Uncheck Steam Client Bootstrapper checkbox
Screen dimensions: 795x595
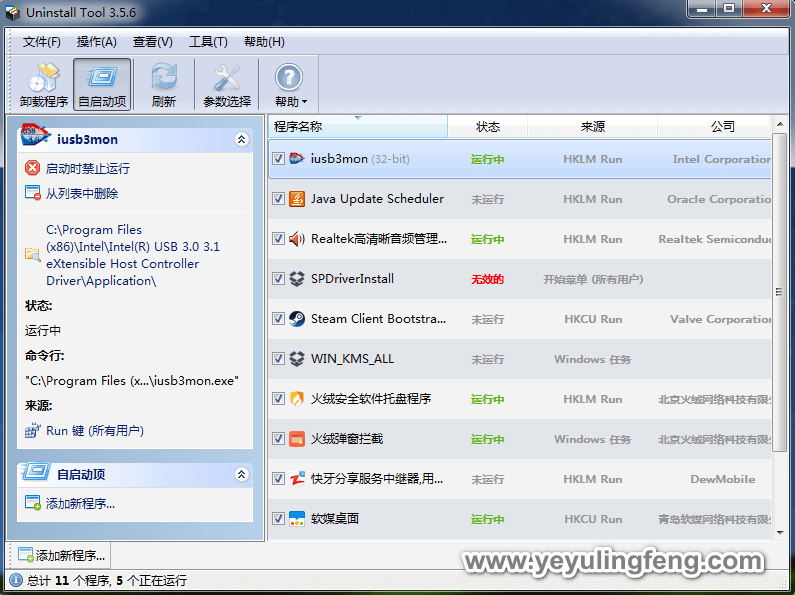click(x=278, y=319)
